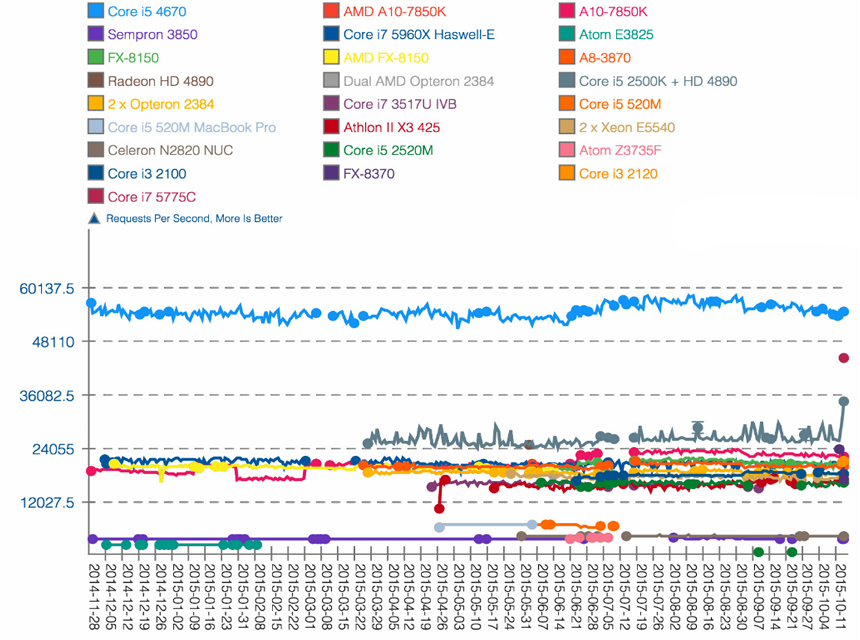Viewport: 860px width, 640px height.
Task: Click the 'Requests Per Second, More Is Better' caption
Action: click(x=194, y=219)
